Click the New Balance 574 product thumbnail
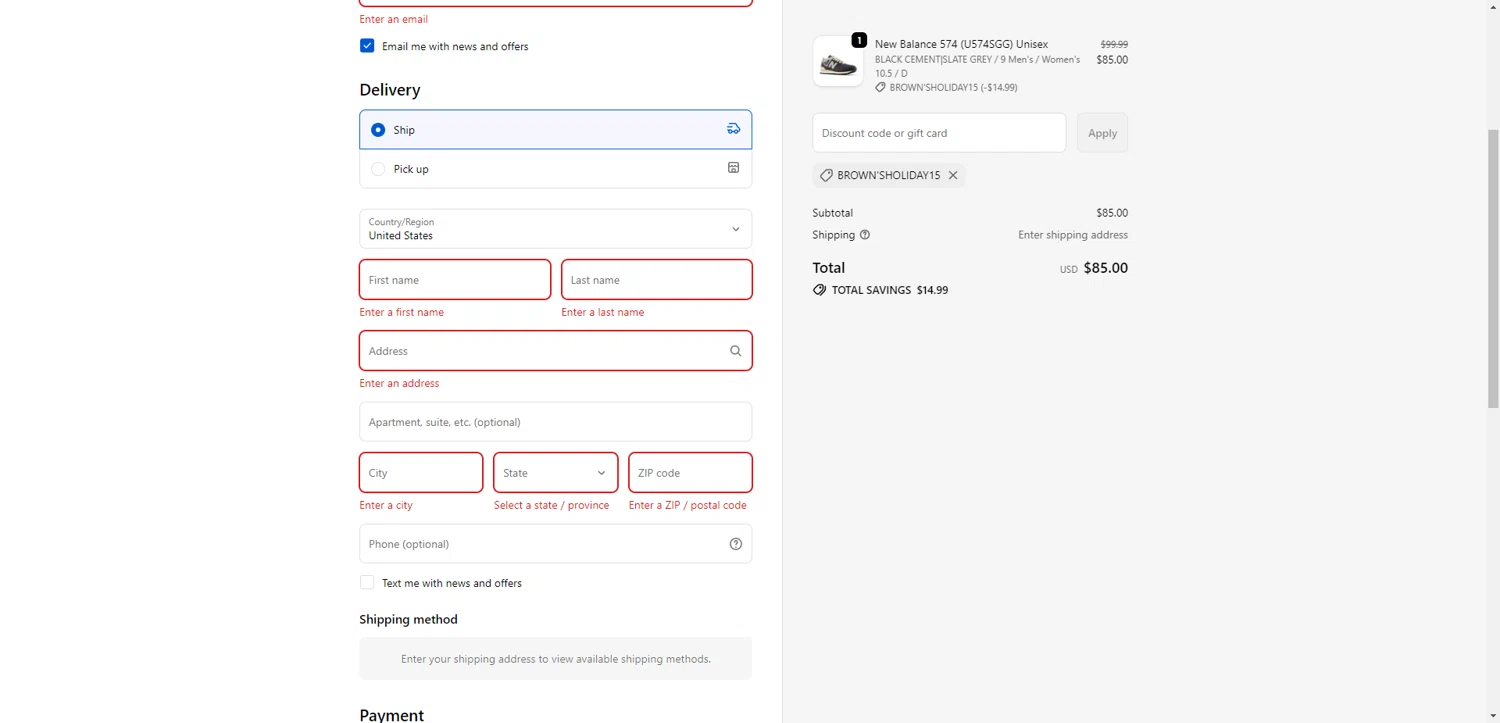The image size is (1500, 723). pos(838,62)
